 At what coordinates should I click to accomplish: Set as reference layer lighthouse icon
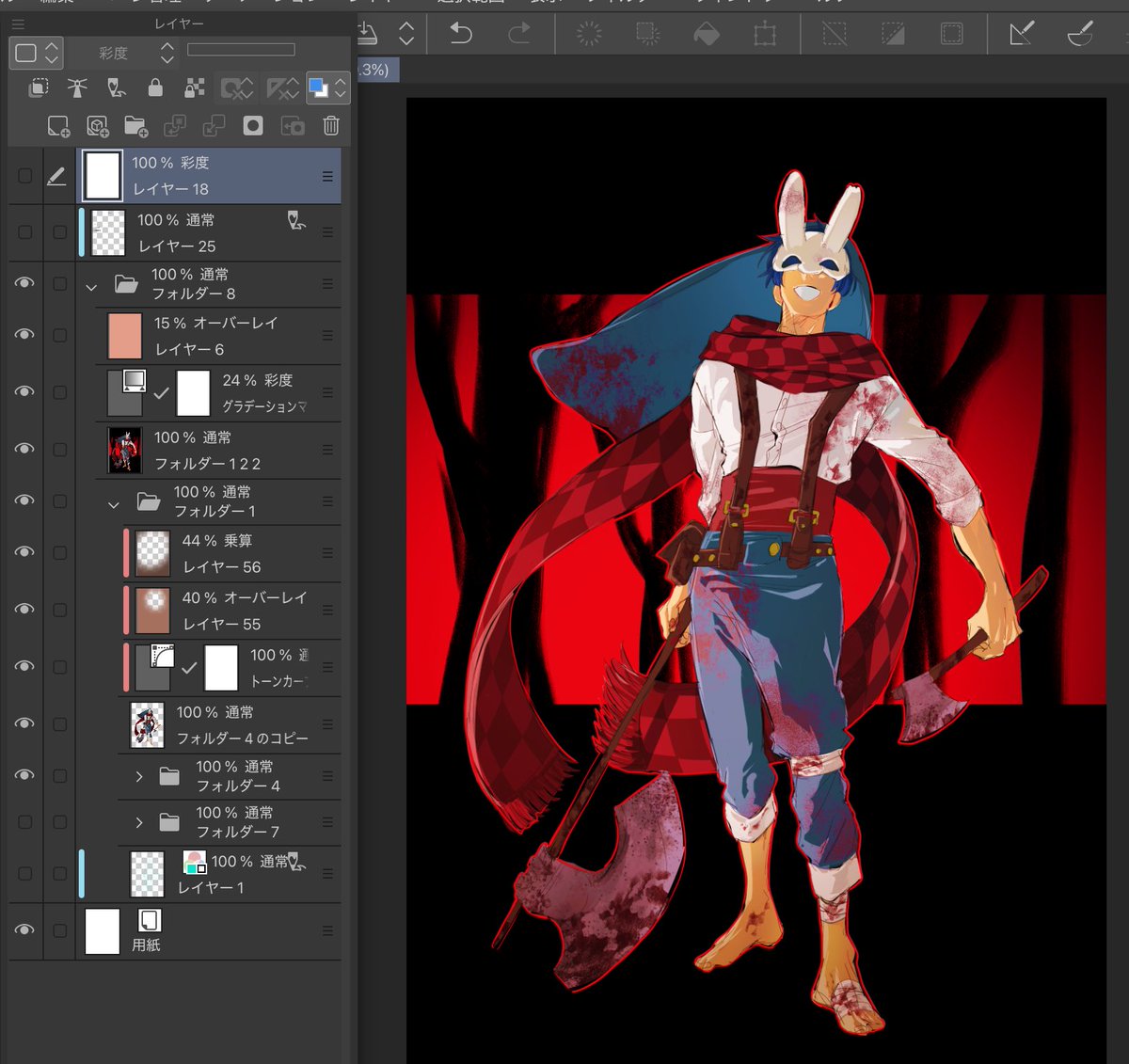coord(77,88)
